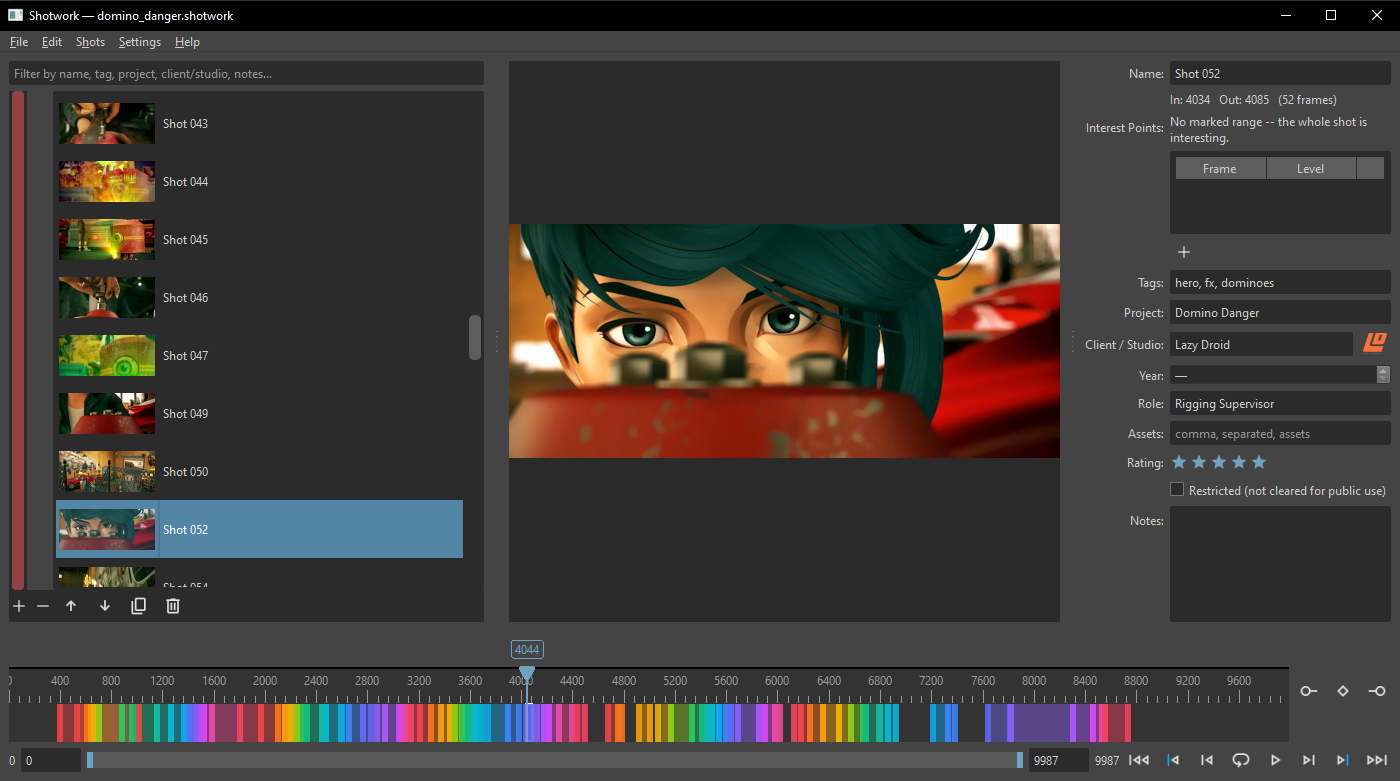This screenshot has width=1400, height=781.
Task: Go to the shot in point
Action: click(1174, 760)
